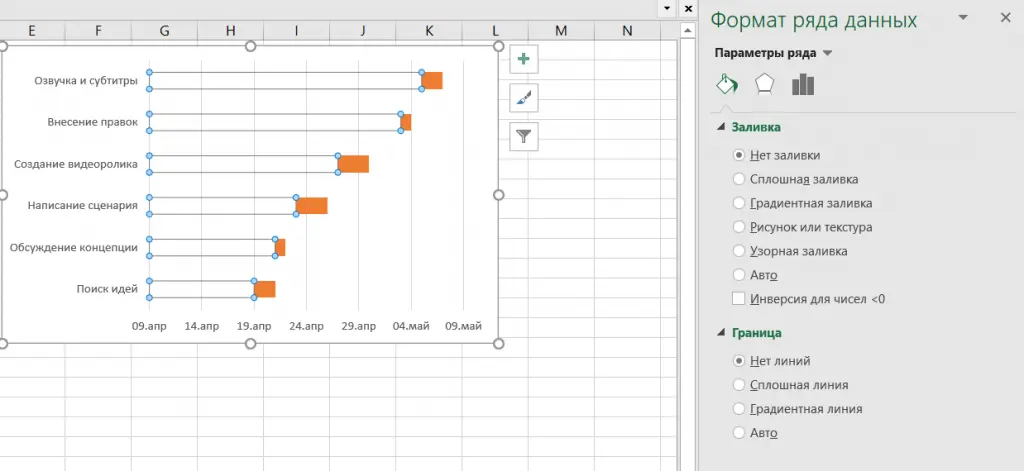Open Chart Elements plus button
This screenshot has height=471, width=1024.
coord(524,59)
